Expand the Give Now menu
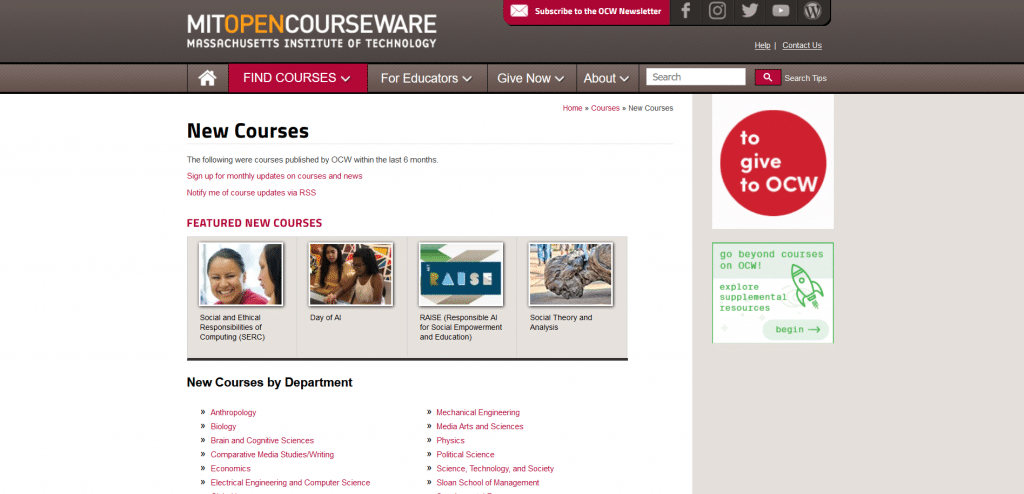Image resolution: width=1024 pixels, height=494 pixels. 531,78
